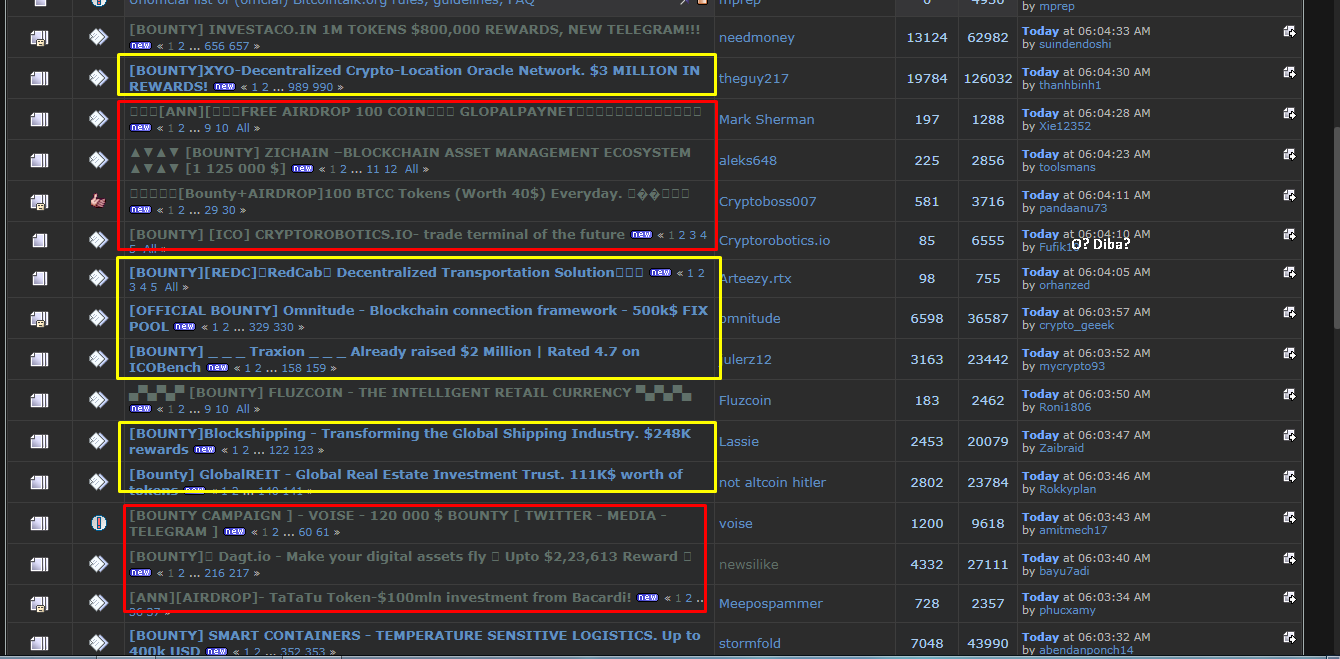Click the message icon beside XYO thread
This screenshot has width=1340, height=659.
(x=98, y=78)
